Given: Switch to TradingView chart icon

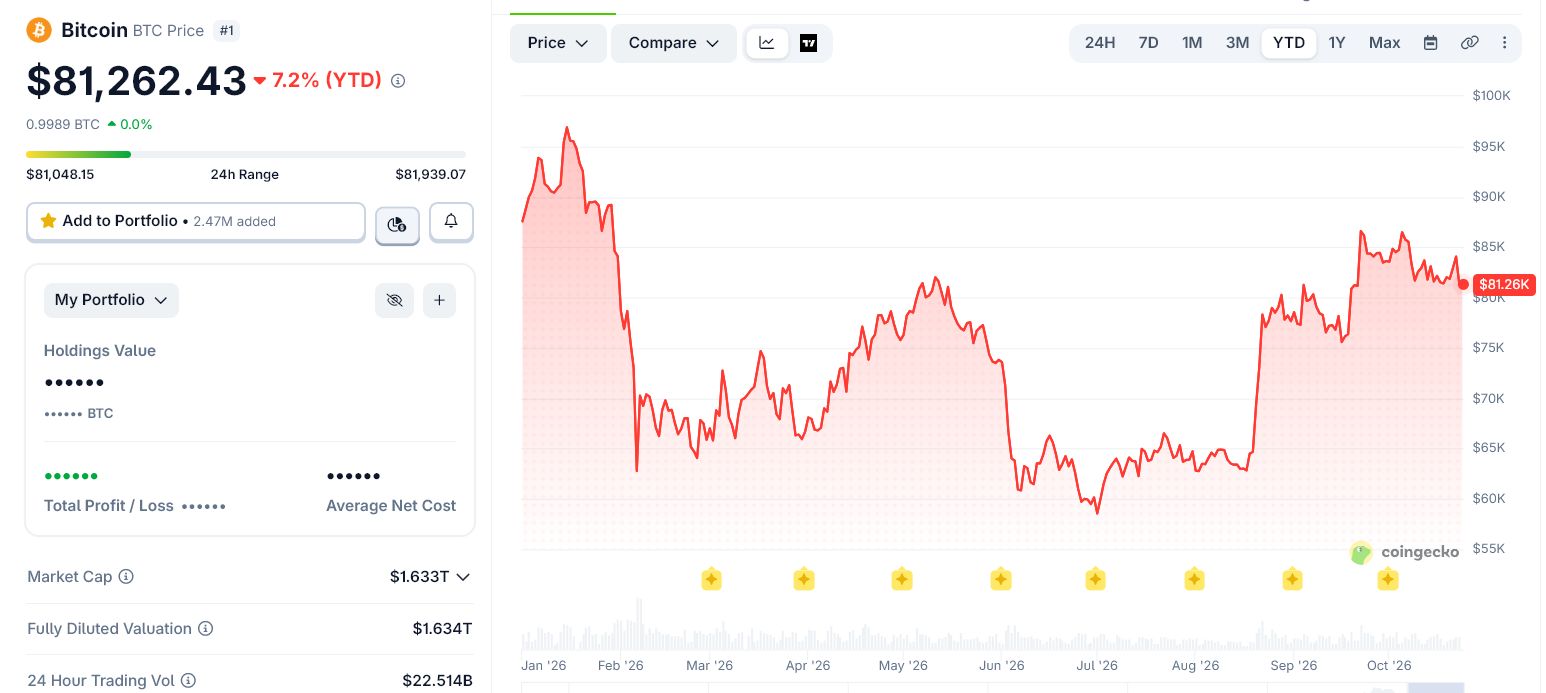Looking at the screenshot, I should coord(808,43).
